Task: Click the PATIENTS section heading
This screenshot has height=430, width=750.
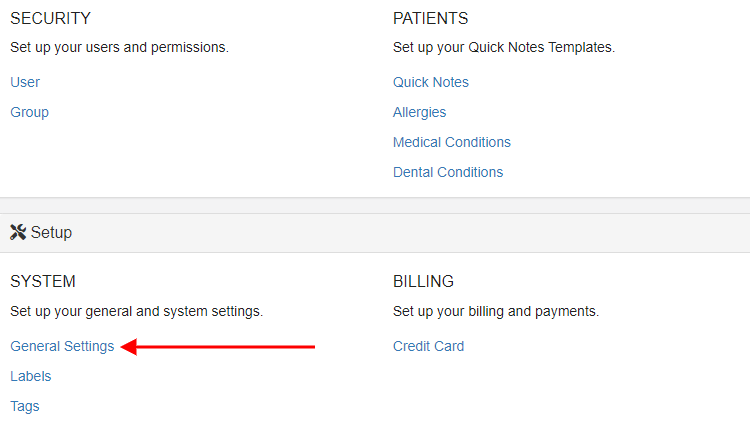Action: [x=430, y=18]
